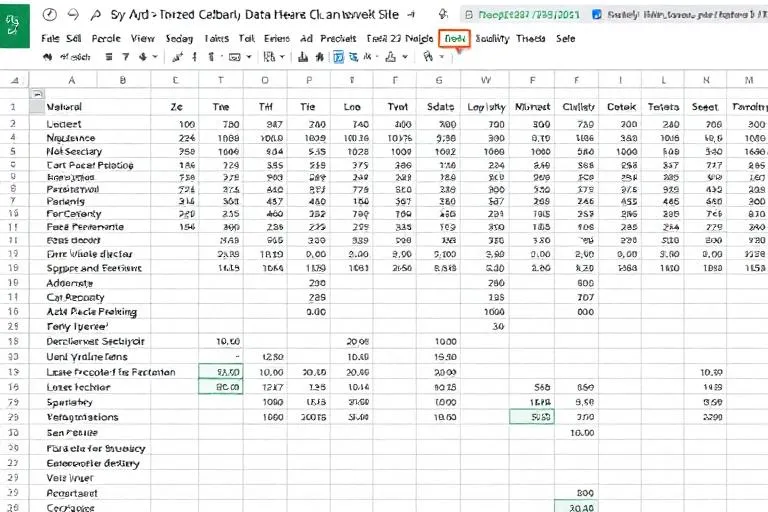
Task: Open the 'Seday' menu
Action: point(179,38)
